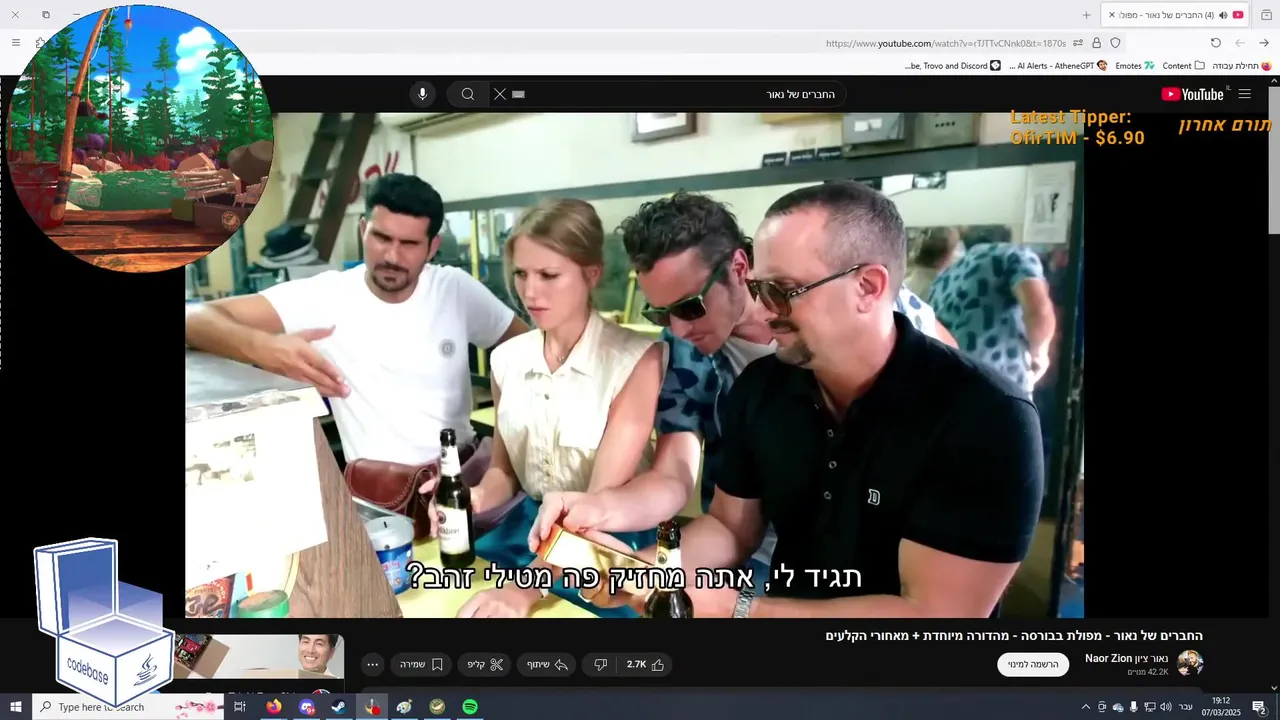Screen dimensions: 1280x720
Task: Share the video using שיתוף button
Action: point(547,664)
